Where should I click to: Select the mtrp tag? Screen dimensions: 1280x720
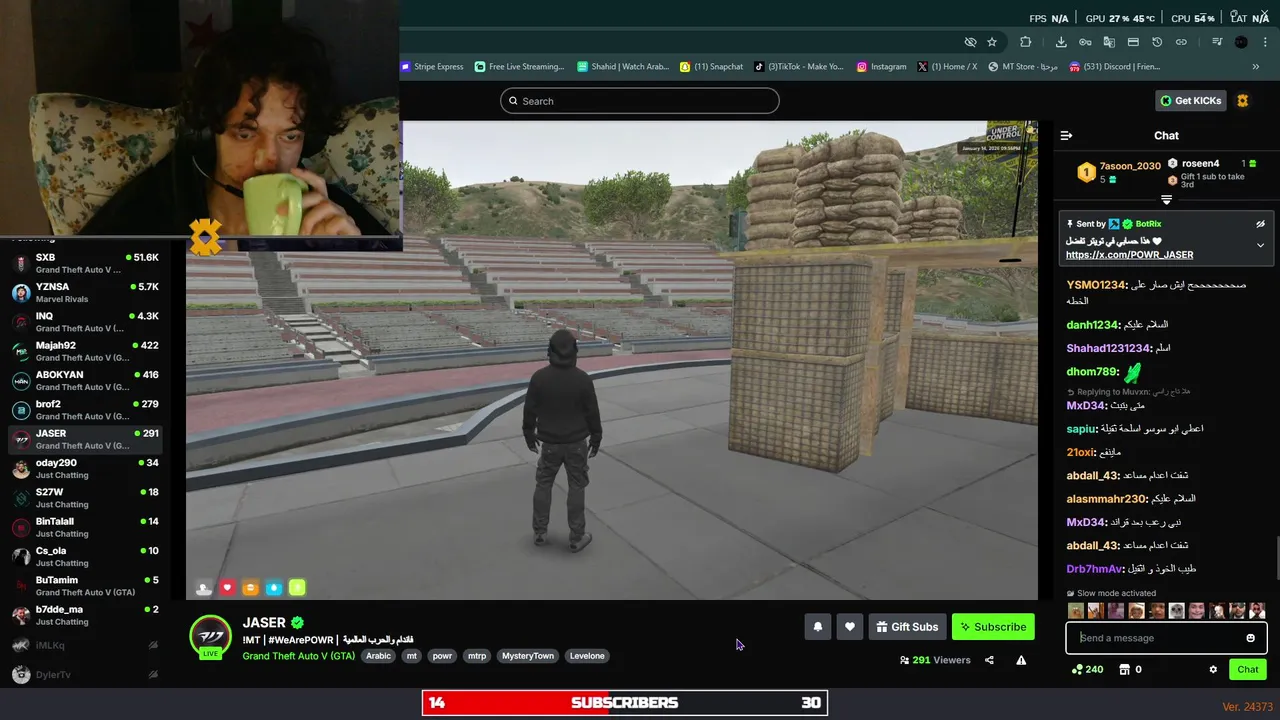[477, 656]
